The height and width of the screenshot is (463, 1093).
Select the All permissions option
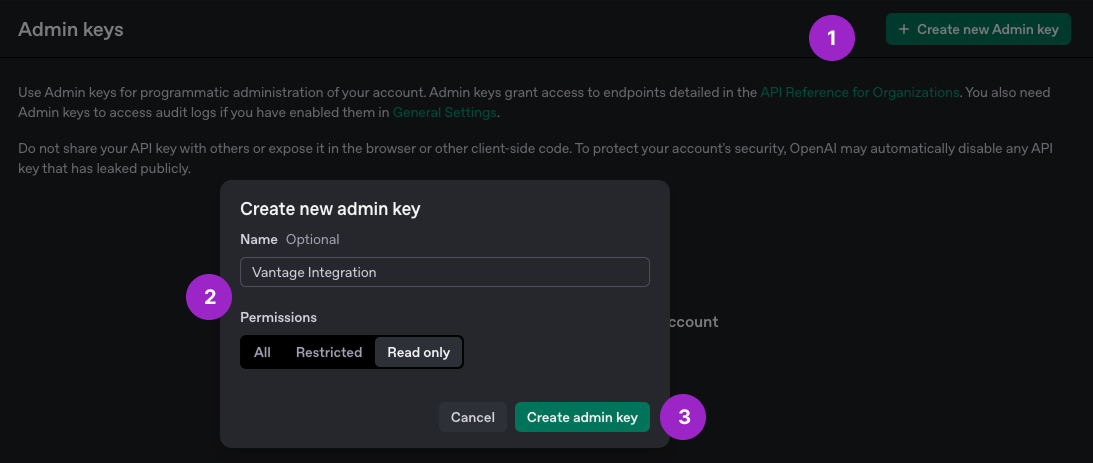coord(262,352)
